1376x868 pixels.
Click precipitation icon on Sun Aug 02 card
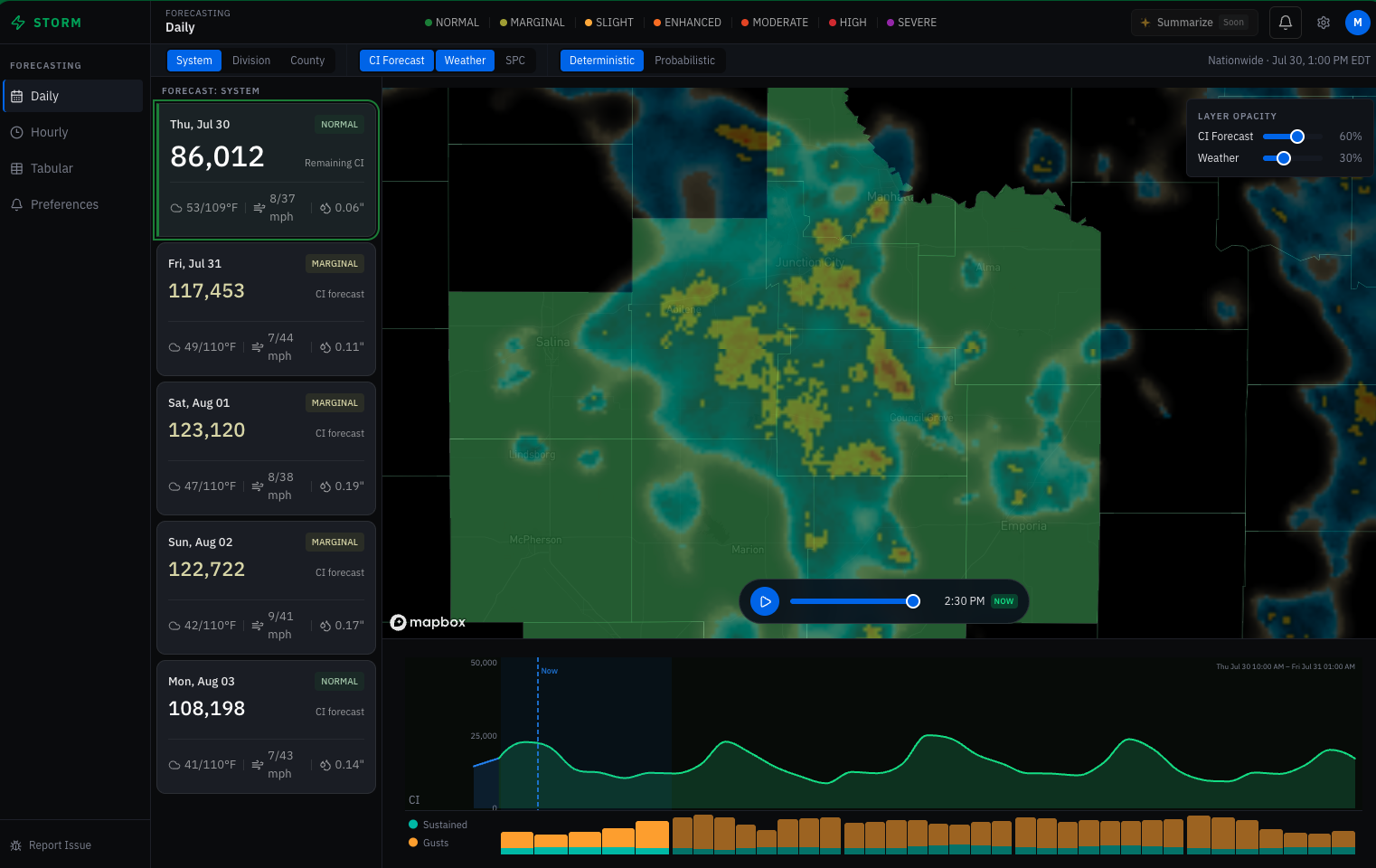coord(325,626)
